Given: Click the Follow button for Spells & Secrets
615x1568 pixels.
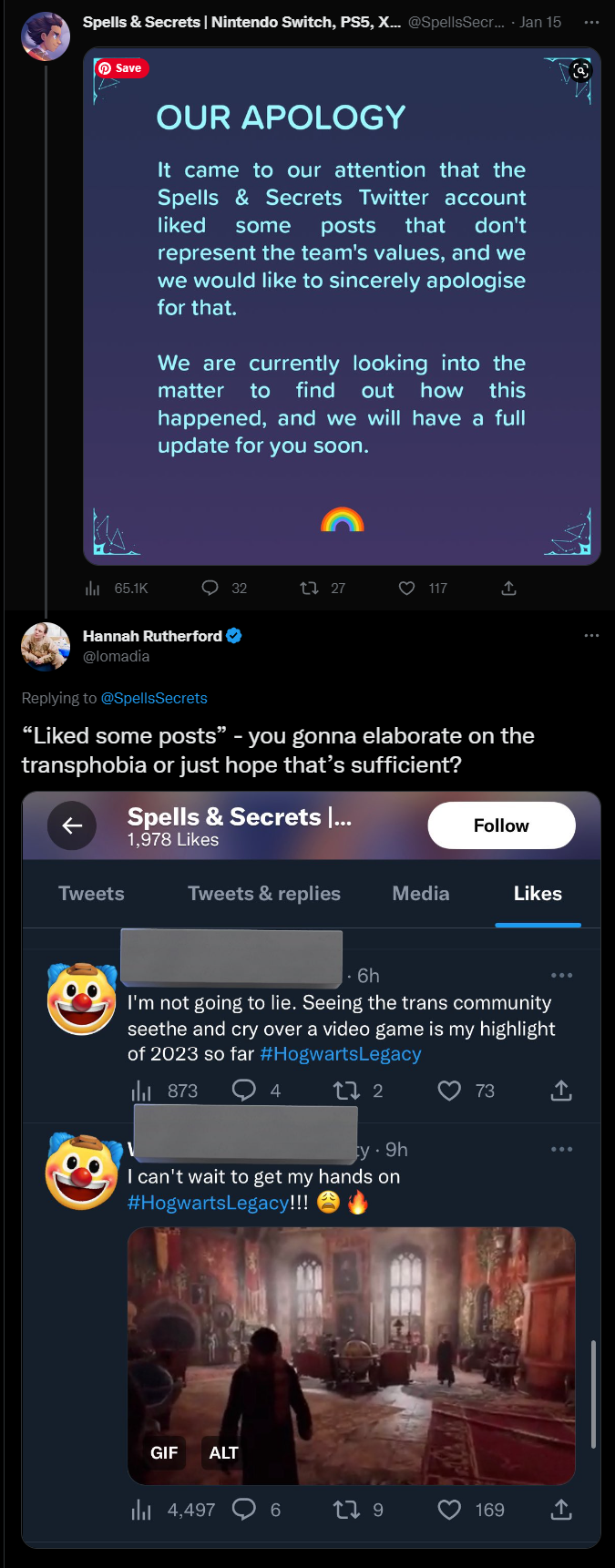Looking at the screenshot, I should (x=501, y=825).
